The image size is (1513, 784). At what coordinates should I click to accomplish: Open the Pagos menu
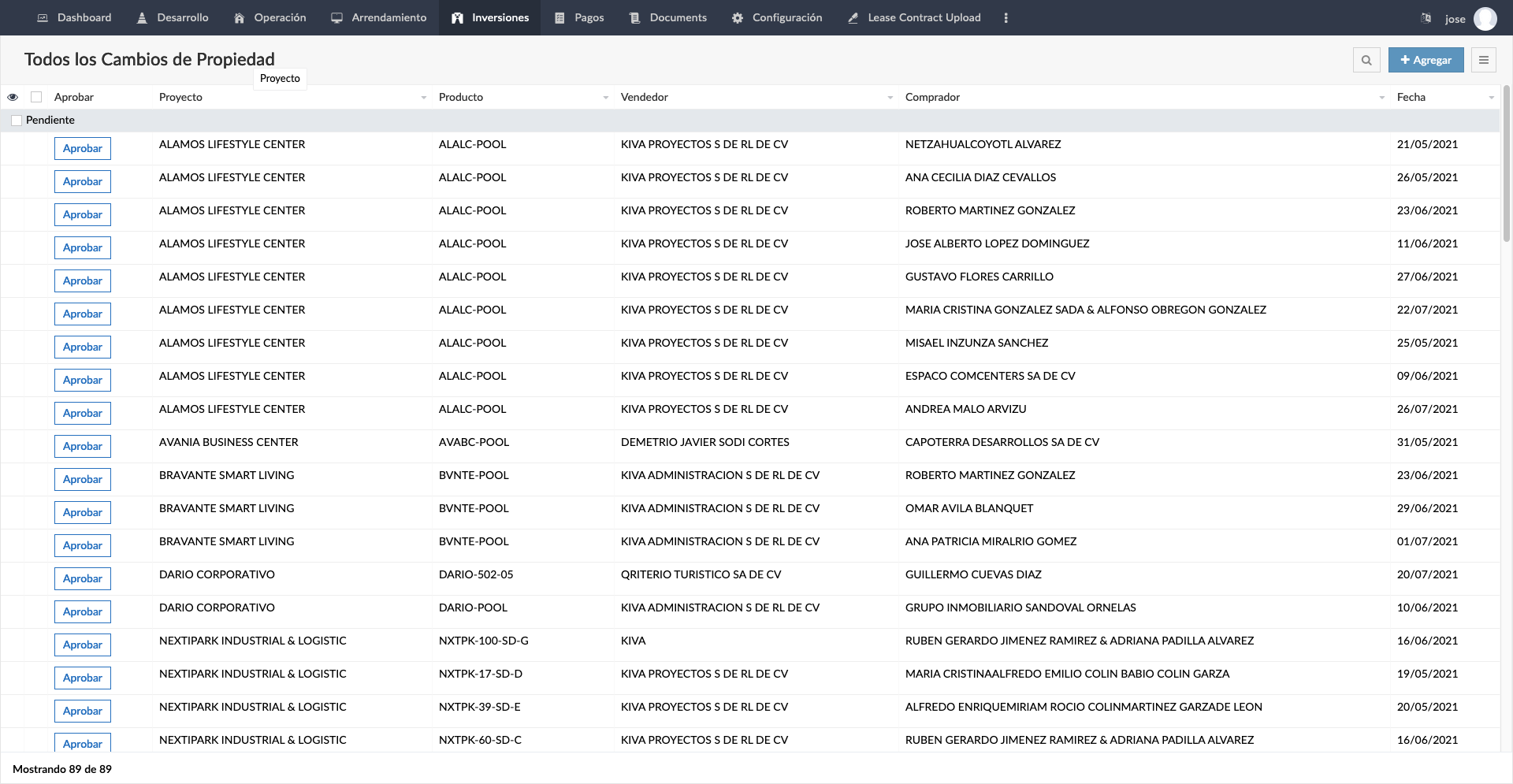click(x=579, y=18)
